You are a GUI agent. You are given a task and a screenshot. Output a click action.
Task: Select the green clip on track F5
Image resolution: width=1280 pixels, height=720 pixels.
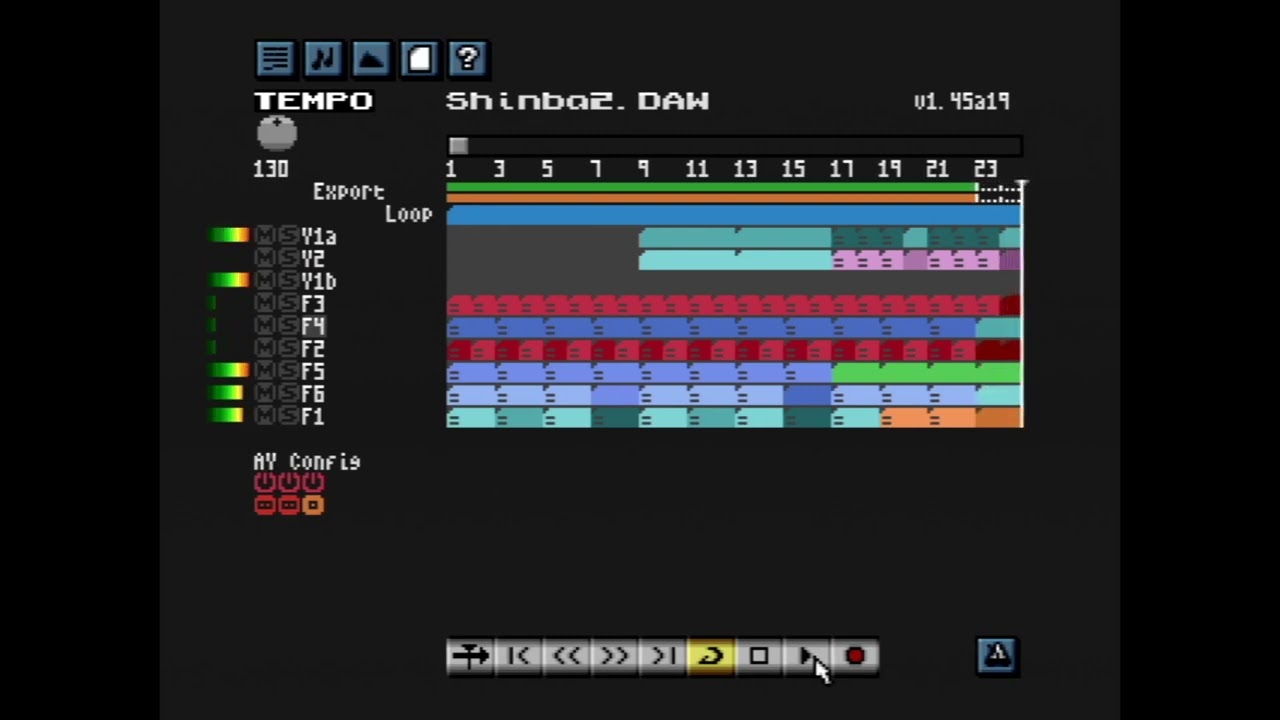tap(926, 372)
